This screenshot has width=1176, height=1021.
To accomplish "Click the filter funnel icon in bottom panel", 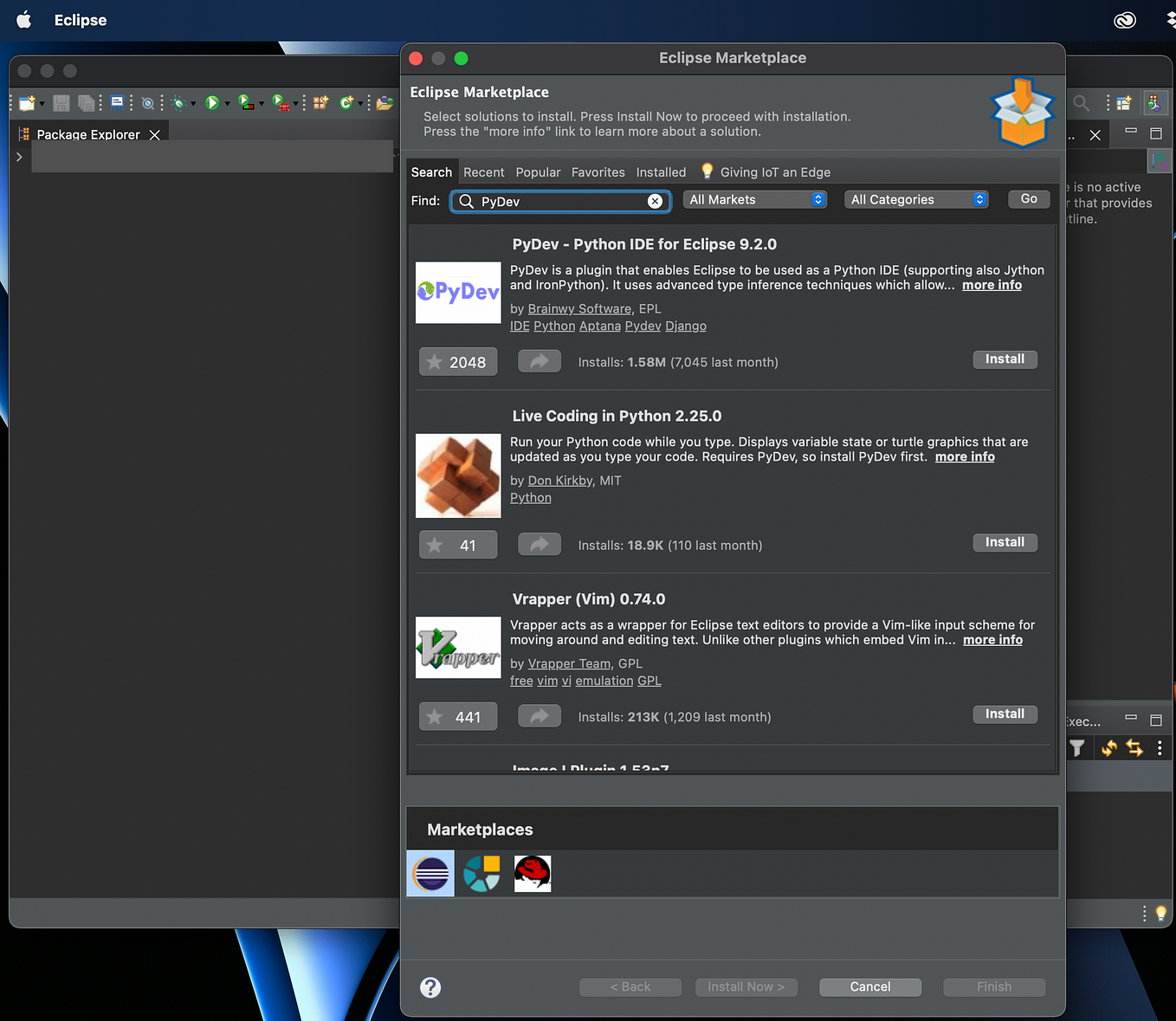I will click(1077, 748).
